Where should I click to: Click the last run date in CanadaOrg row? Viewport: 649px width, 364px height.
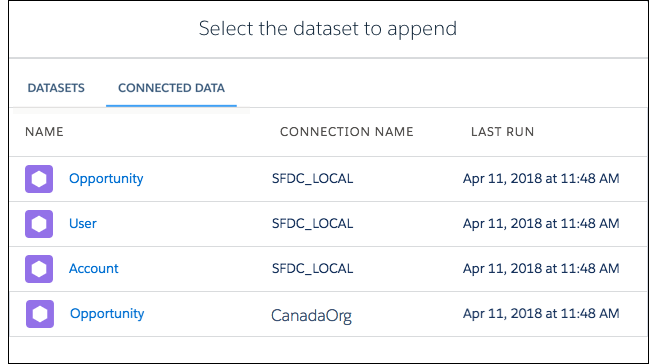(541, 313)
